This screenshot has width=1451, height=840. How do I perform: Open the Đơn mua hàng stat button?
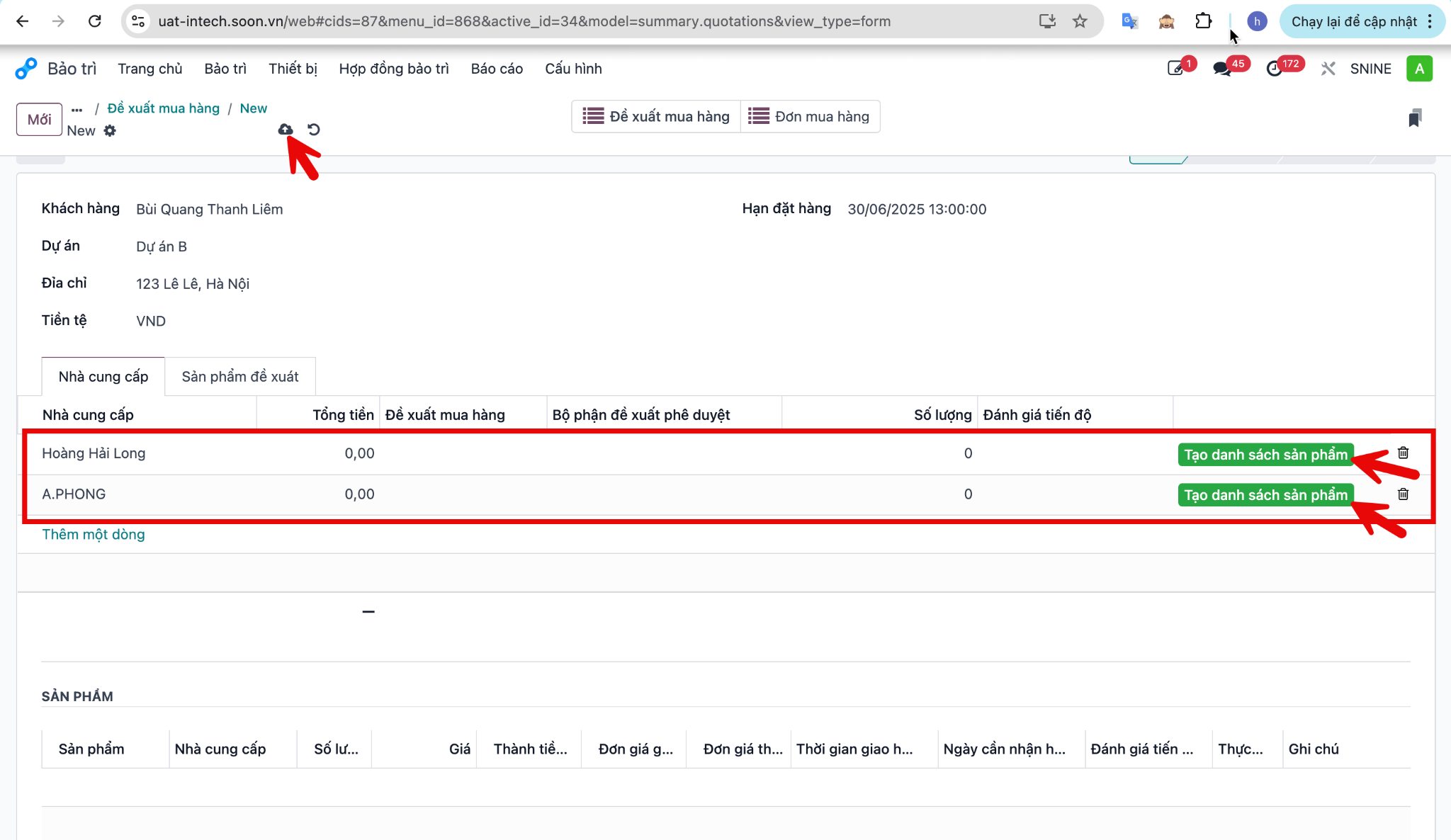pyautogui.click(x=810, y=116)
